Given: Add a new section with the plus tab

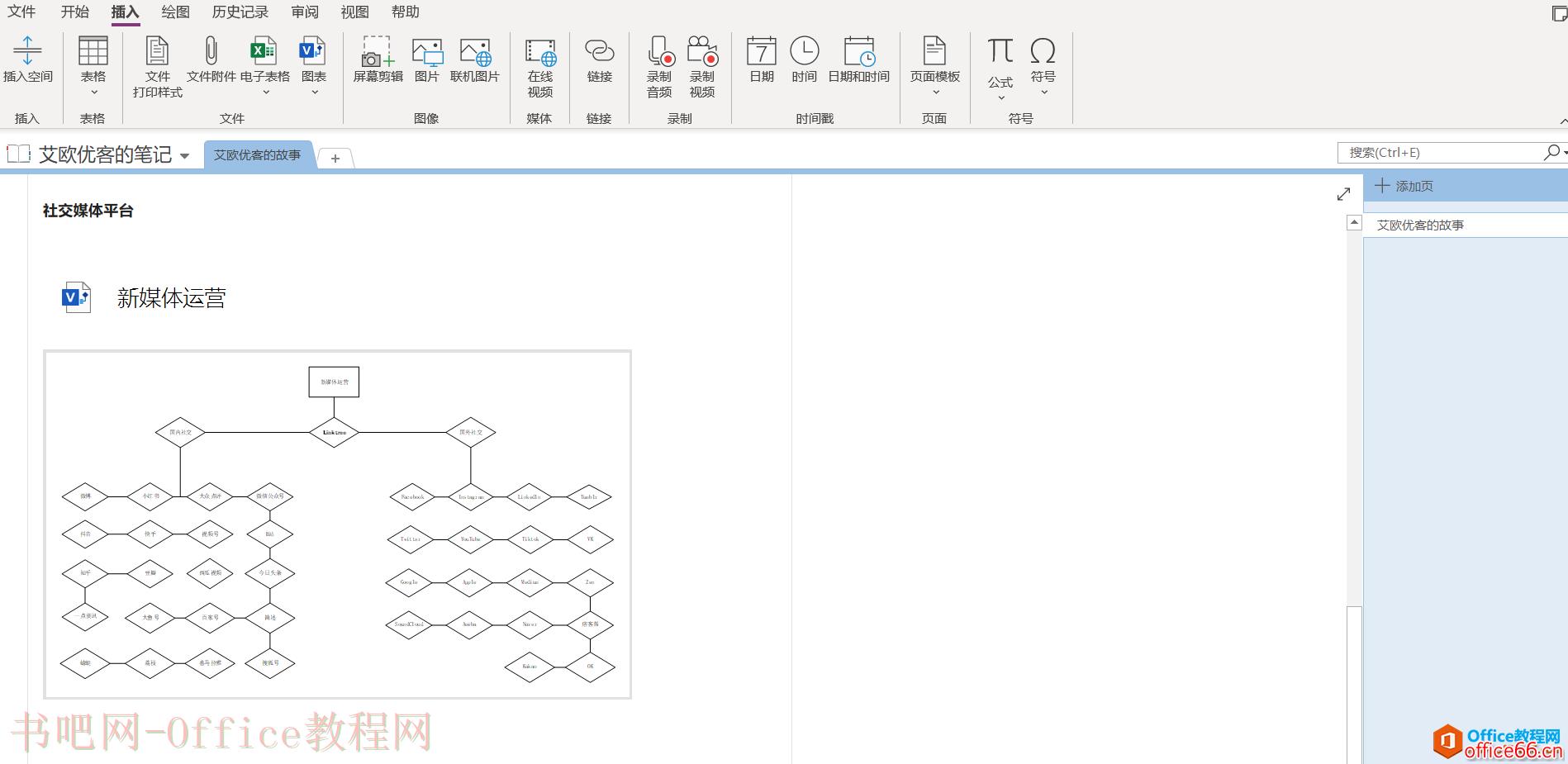Looking at the screenshot, I should tap(335, 158).
